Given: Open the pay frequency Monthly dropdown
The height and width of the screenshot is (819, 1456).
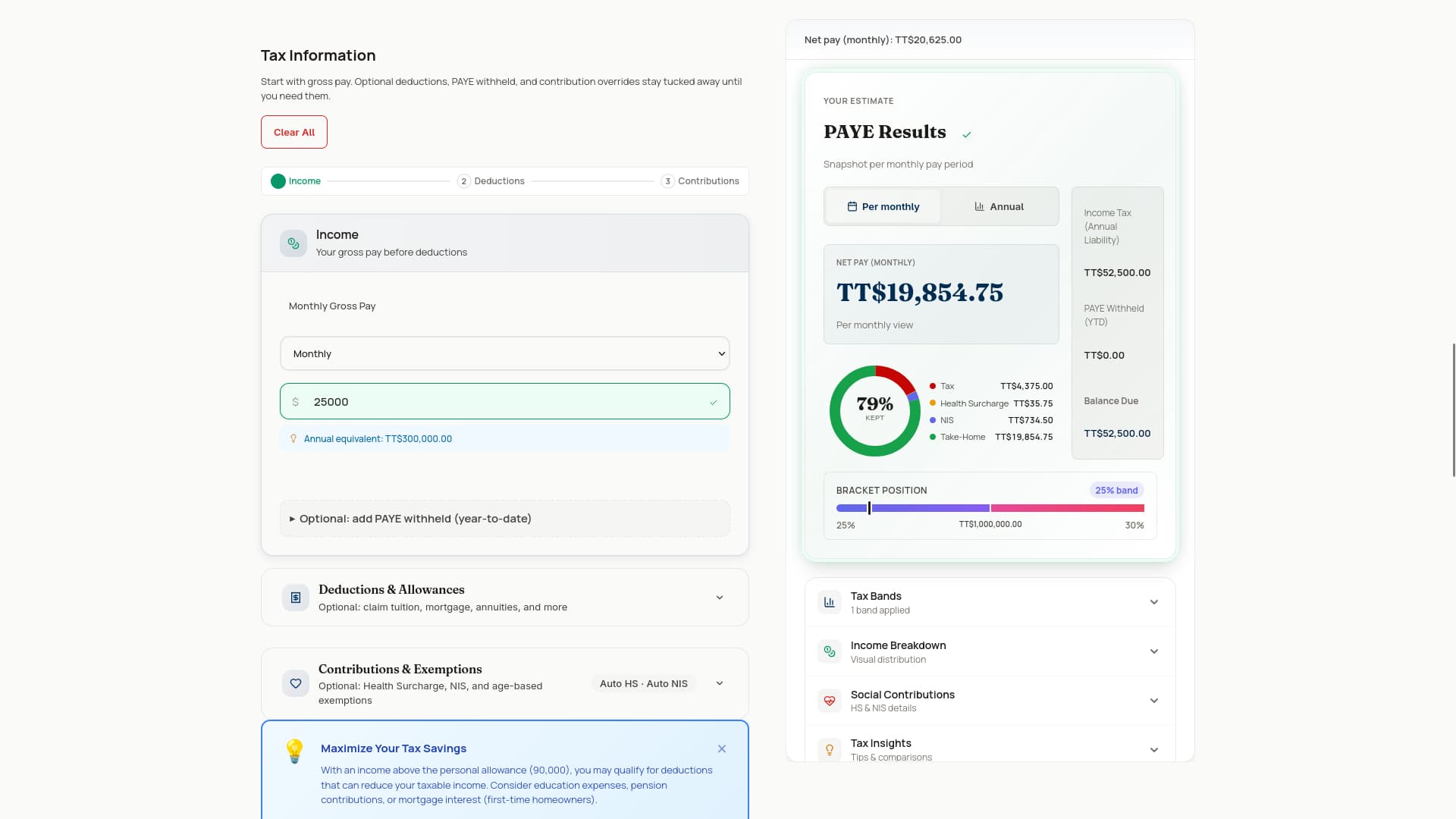Looking at the screenshot, I should tap(505, 353).
